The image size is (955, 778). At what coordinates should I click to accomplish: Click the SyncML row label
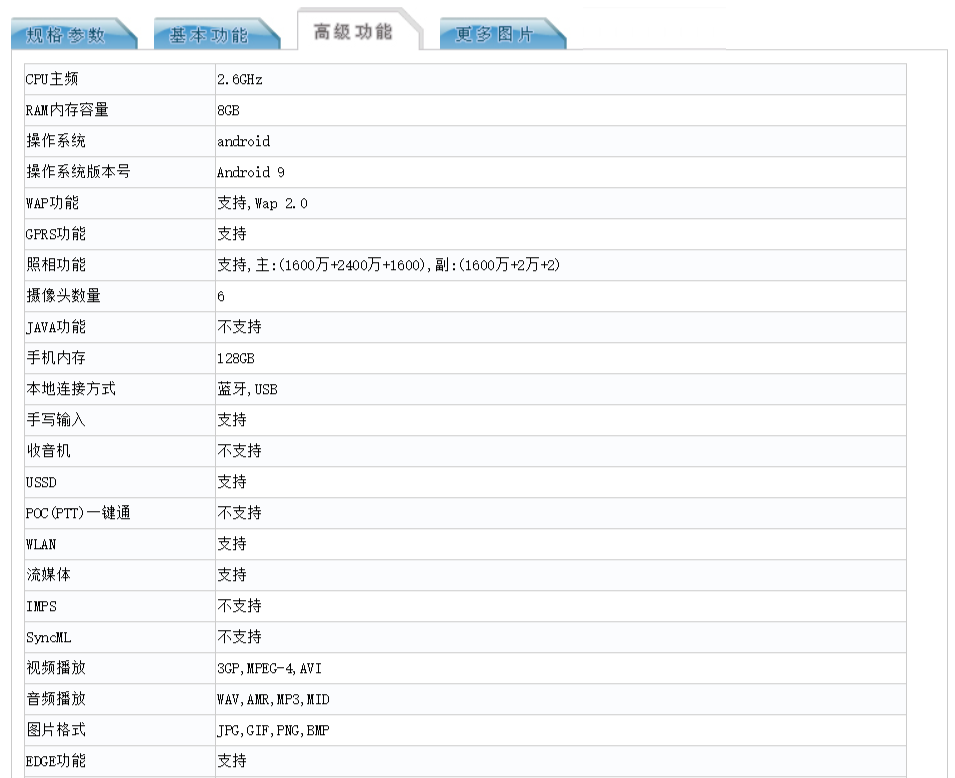(49, 637)
